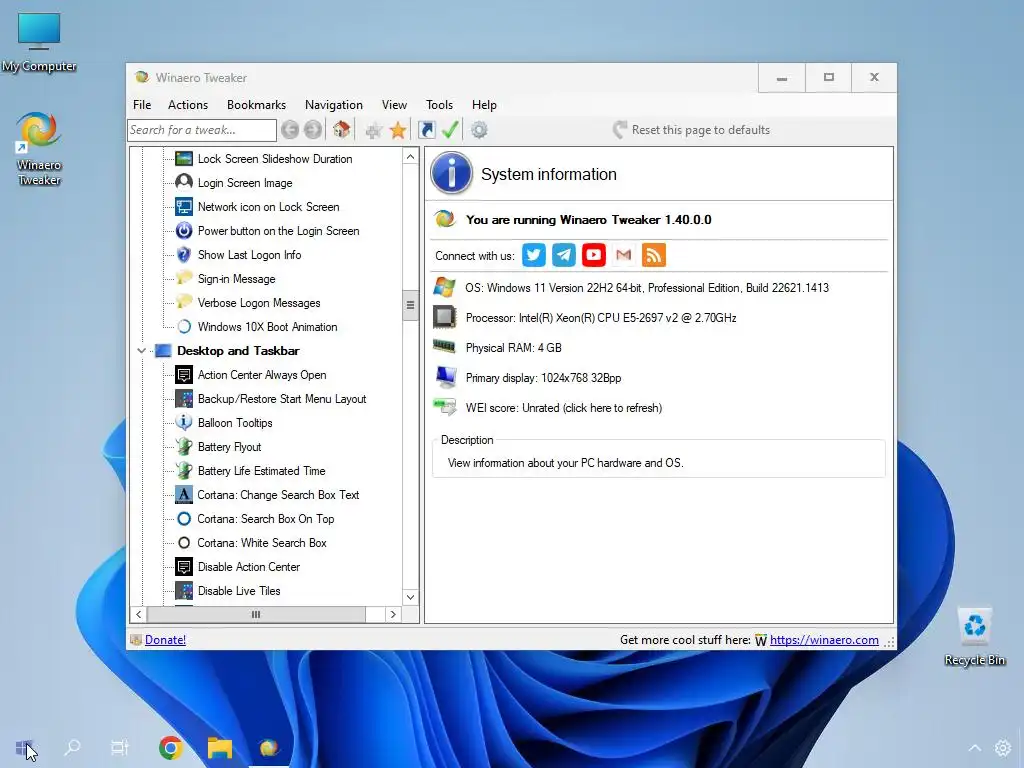This screenshot has height=768, width=1024.
Task: Select Disable Live Tiles tweak
Action: [239, 591]
